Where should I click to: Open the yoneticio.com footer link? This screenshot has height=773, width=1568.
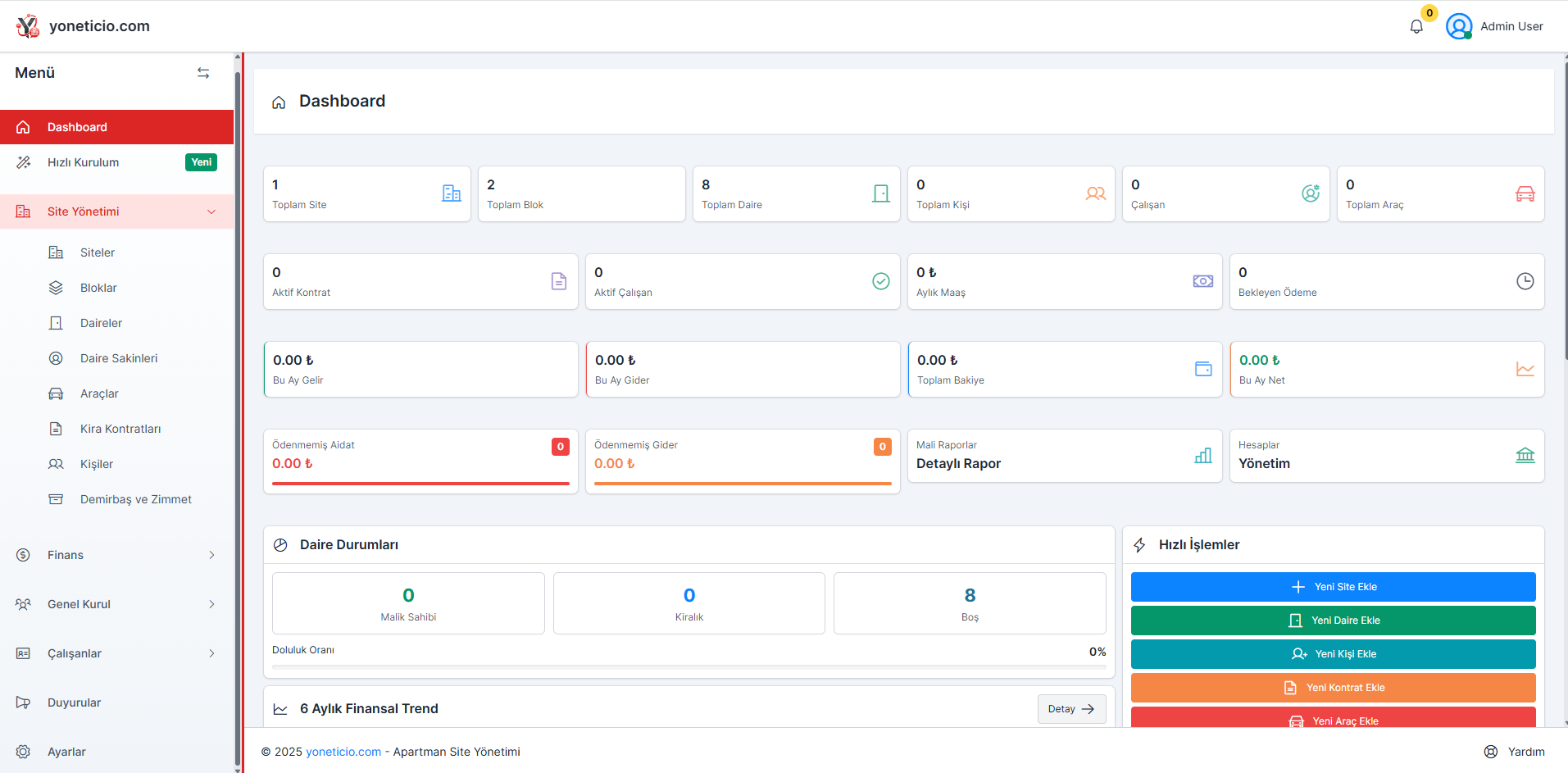[x=343, y=752]
